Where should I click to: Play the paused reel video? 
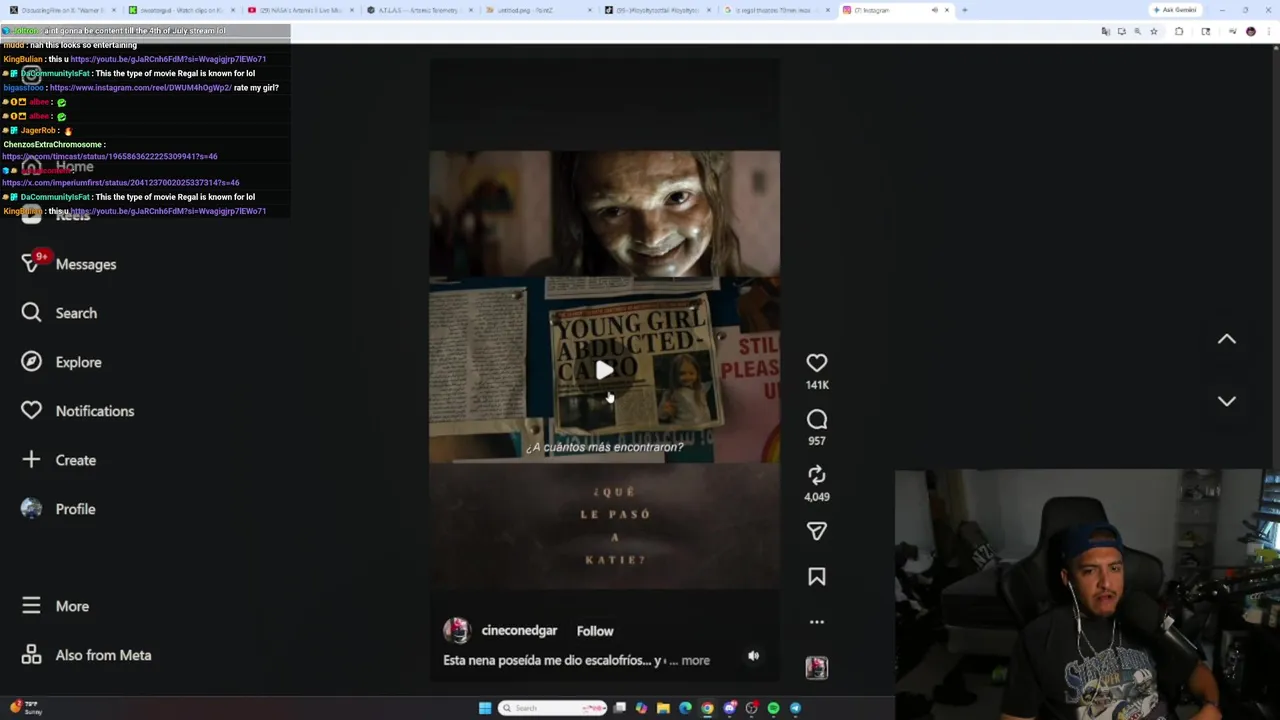click(605, 371)
